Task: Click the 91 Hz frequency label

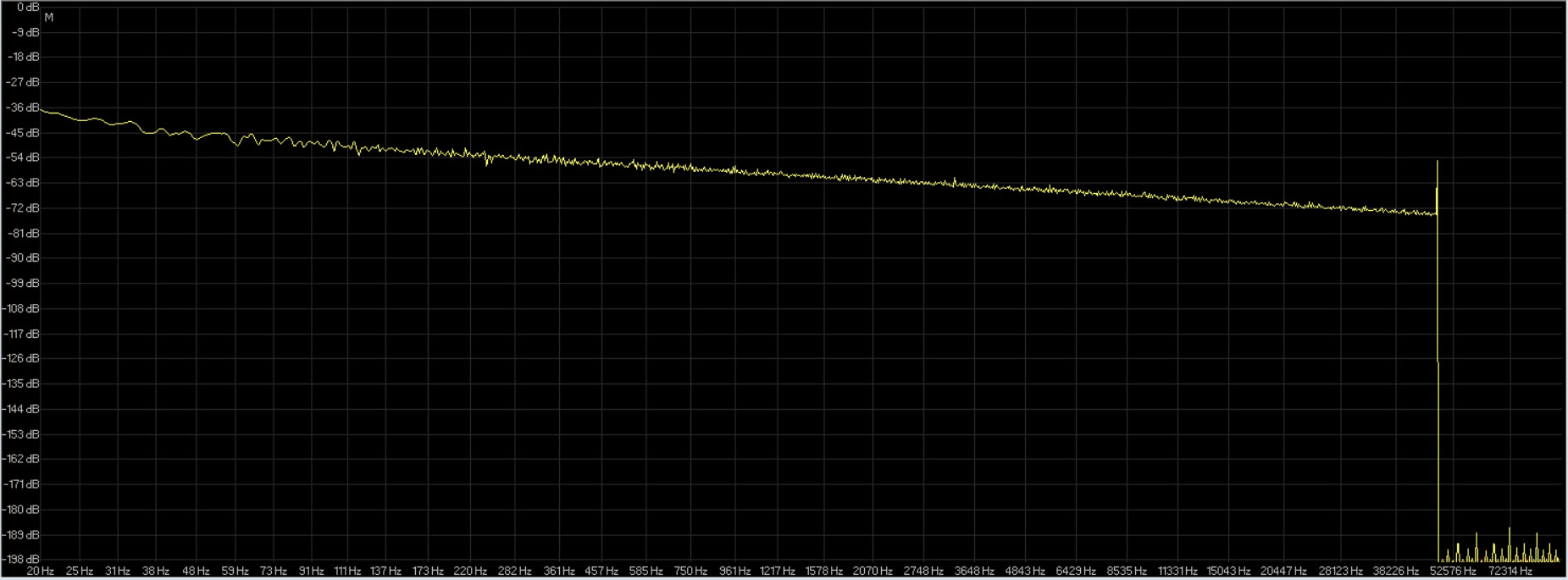Action: (x=312, y=572)
